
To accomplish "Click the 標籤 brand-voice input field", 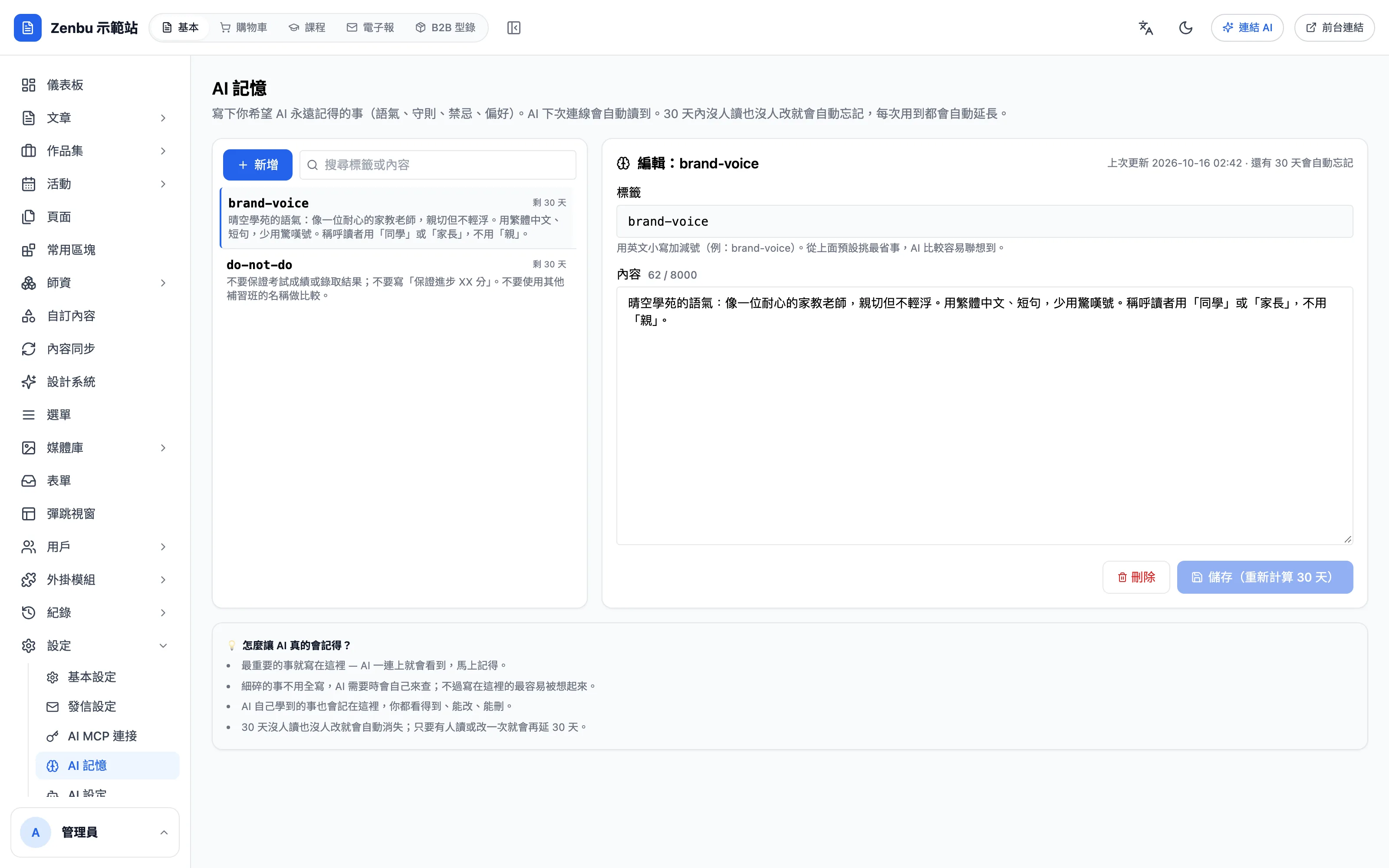I will [984, 222].
